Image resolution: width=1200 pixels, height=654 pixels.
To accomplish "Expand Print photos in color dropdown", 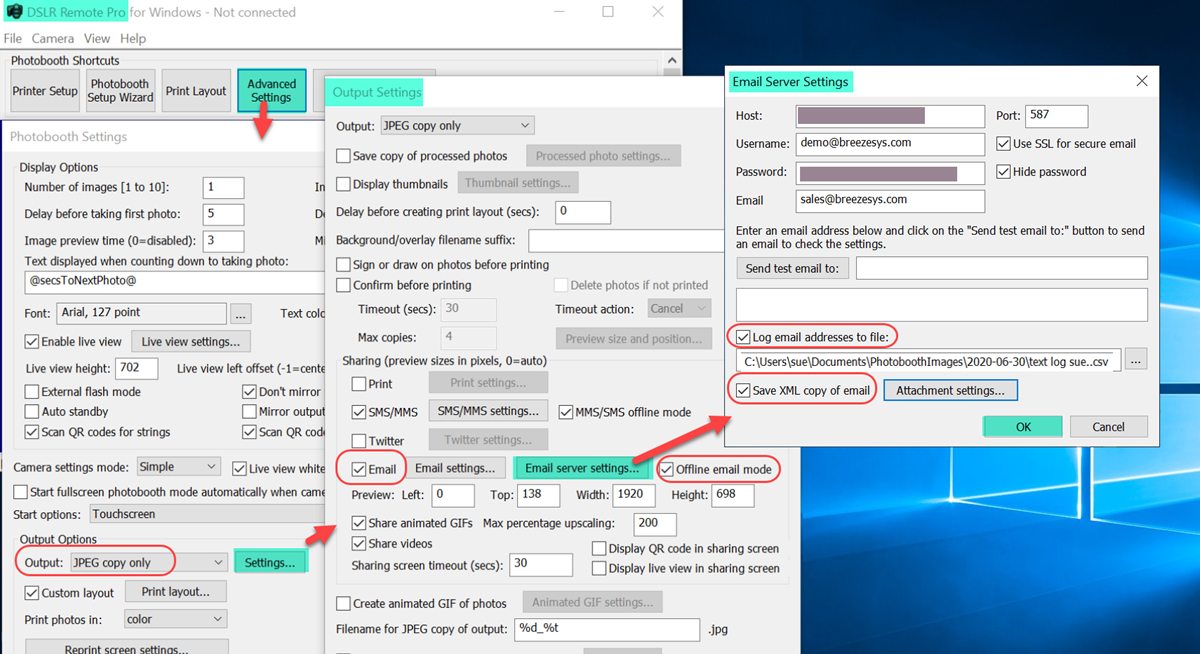I will pos(176,619).
